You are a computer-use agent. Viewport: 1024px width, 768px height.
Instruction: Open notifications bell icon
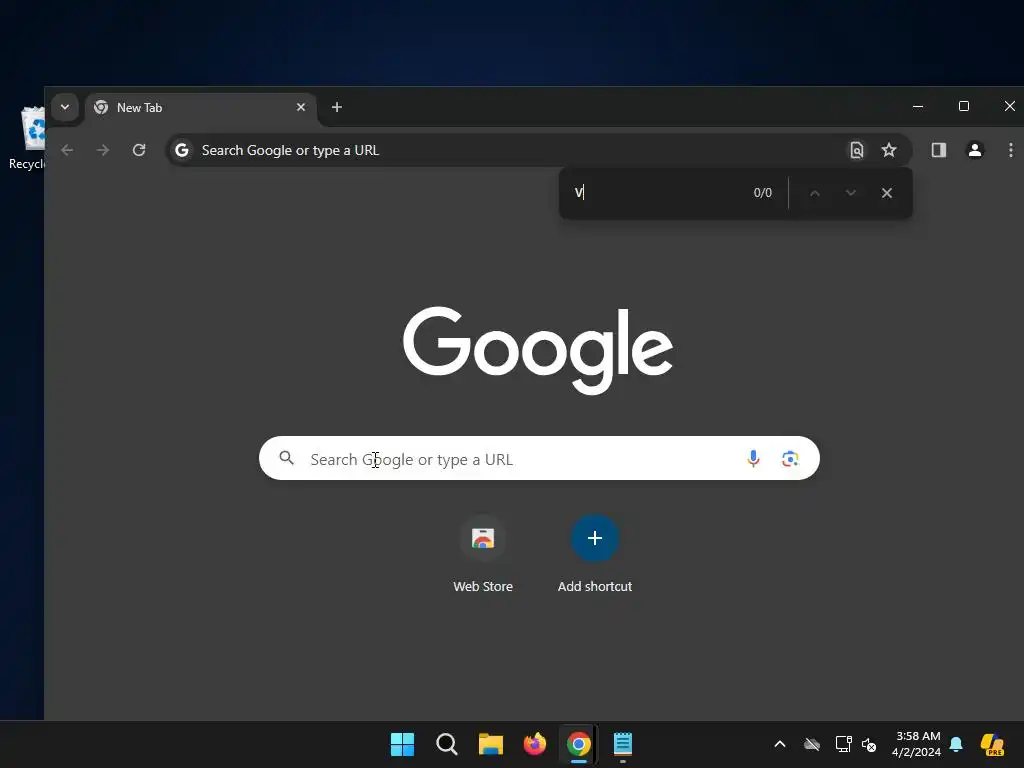(x=956, y=744)
